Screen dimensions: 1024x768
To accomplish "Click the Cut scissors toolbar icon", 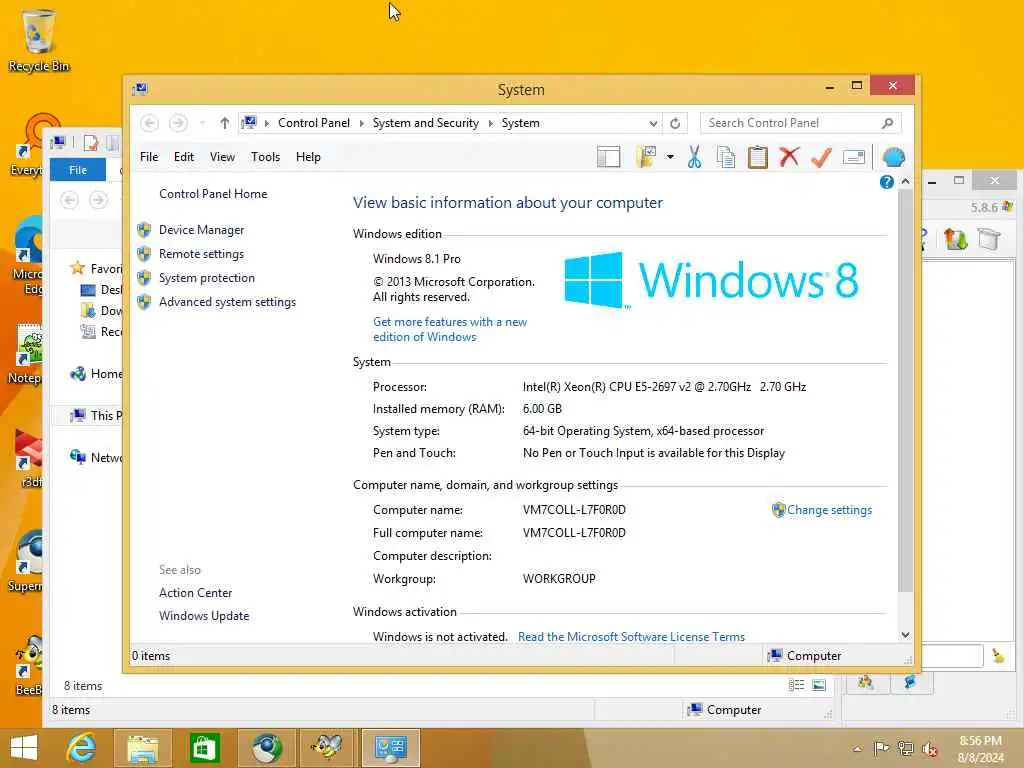I will coord(694,157).
